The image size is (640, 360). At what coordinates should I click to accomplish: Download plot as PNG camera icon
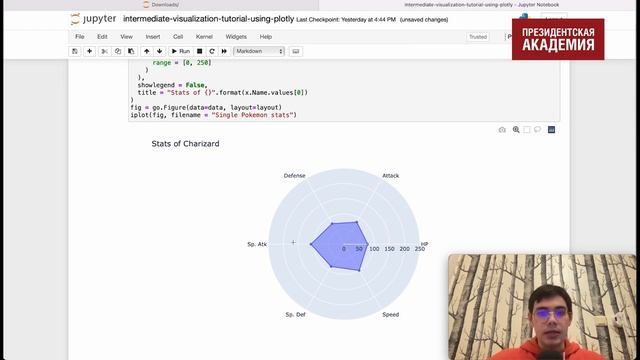502,130
